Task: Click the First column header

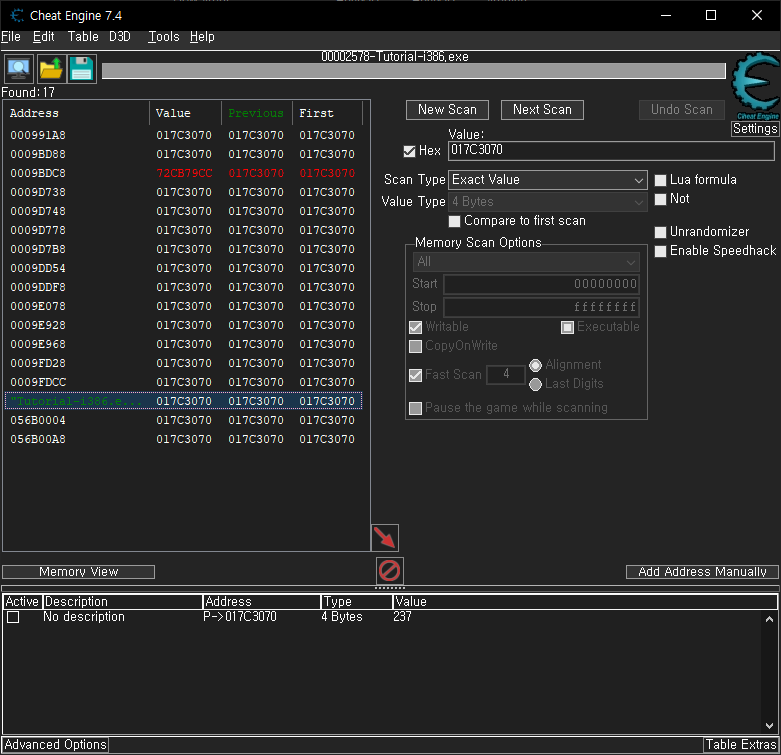Action: coord(327,114)
